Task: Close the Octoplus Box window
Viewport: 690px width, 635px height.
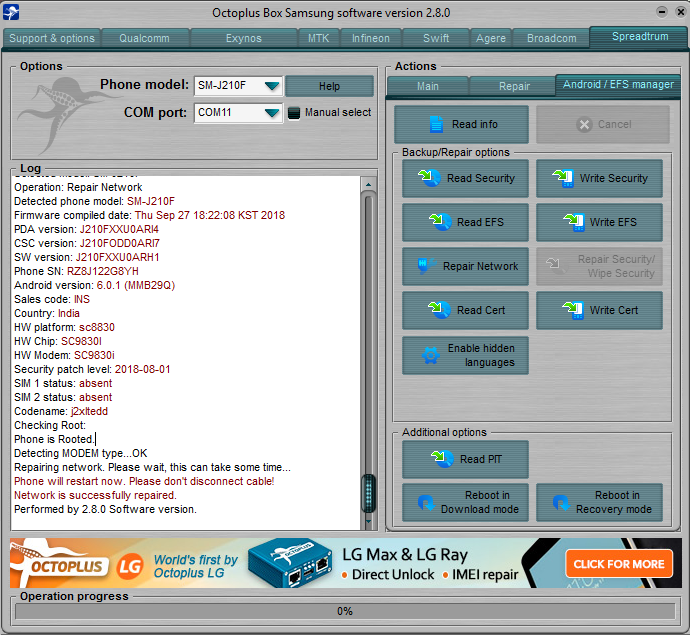Action: 680,11
